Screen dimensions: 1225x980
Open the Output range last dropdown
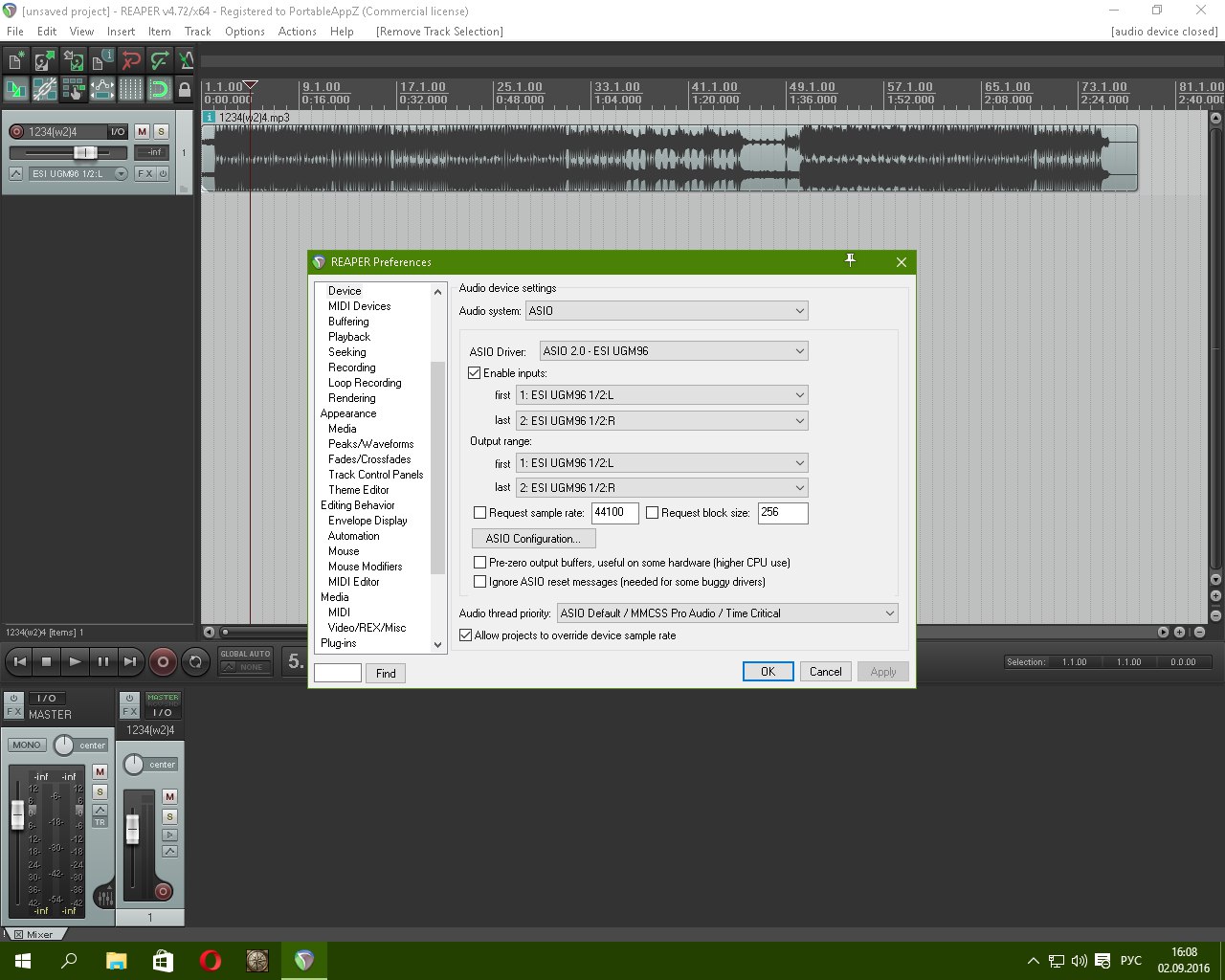click(662, 487)
